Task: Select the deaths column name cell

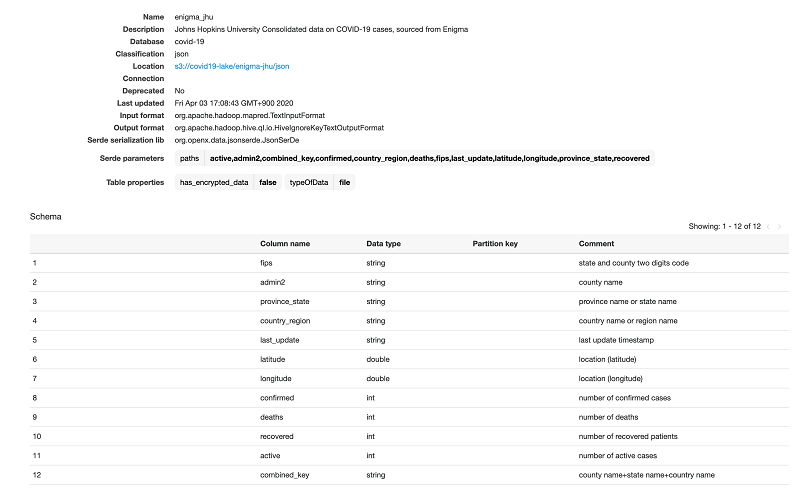Action: click(x=271, y=417)
